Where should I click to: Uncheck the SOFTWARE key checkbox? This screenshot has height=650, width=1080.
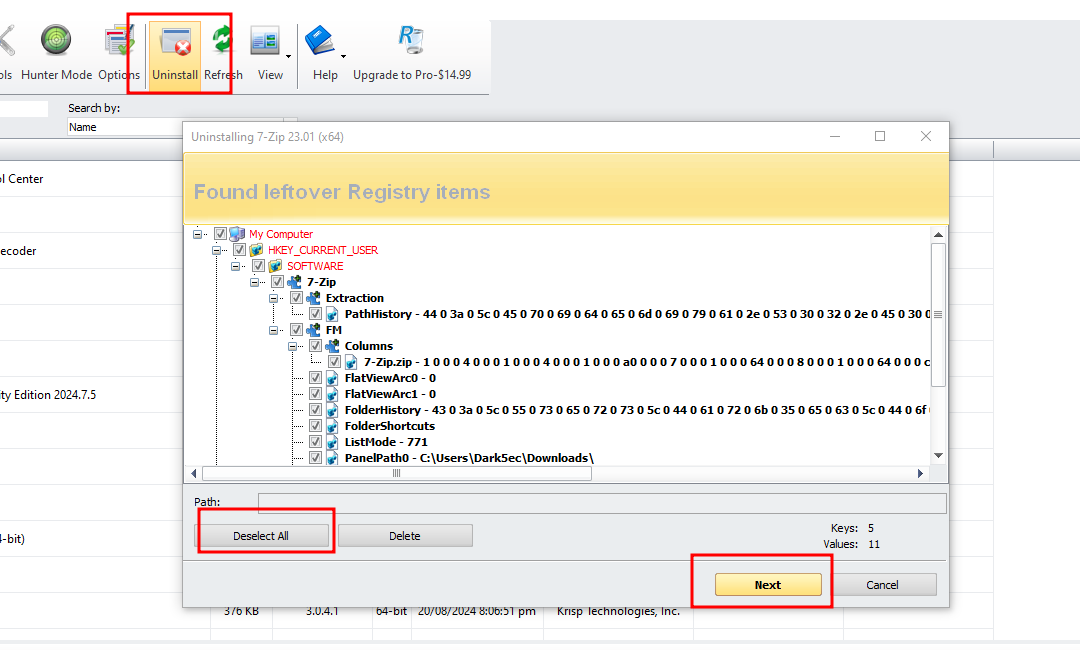tap(259, 266)
